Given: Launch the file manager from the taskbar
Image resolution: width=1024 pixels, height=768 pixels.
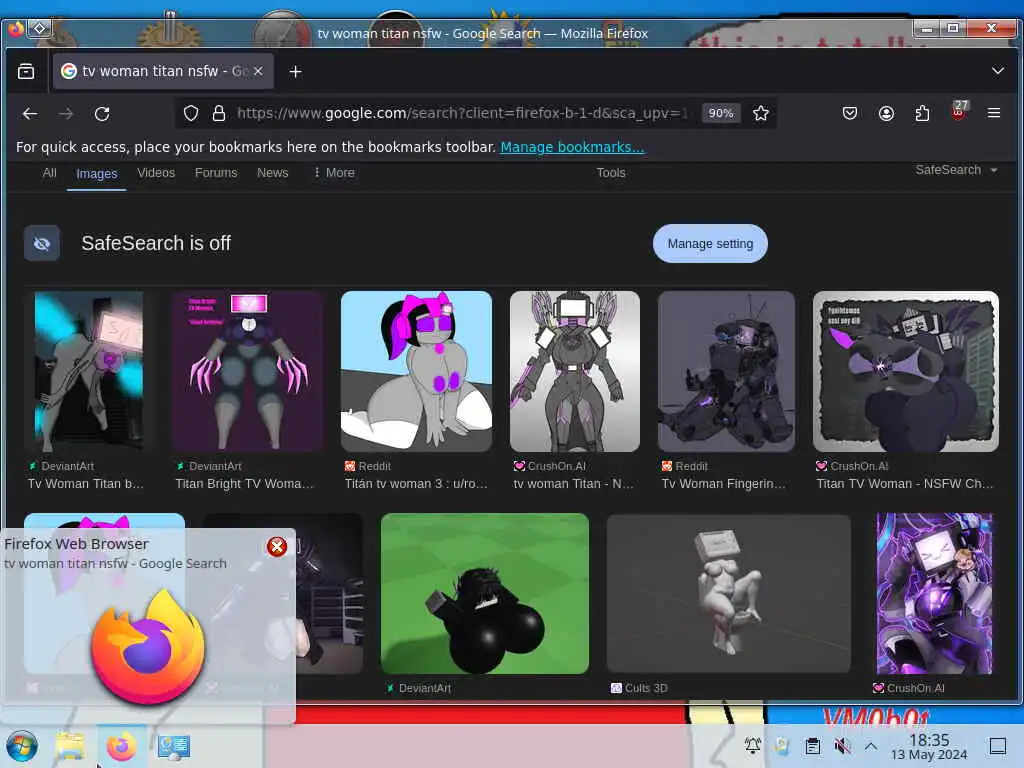Looking at the screenshot, I should tap(70, 746).
